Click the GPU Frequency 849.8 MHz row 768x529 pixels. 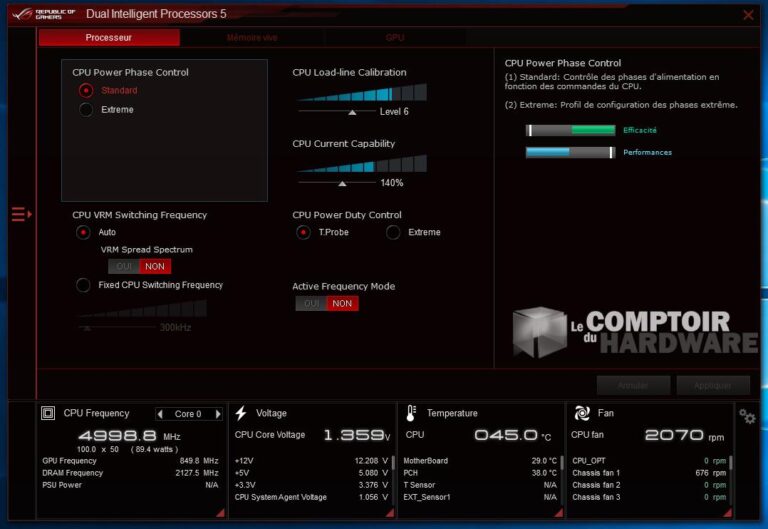coord(130,461)
